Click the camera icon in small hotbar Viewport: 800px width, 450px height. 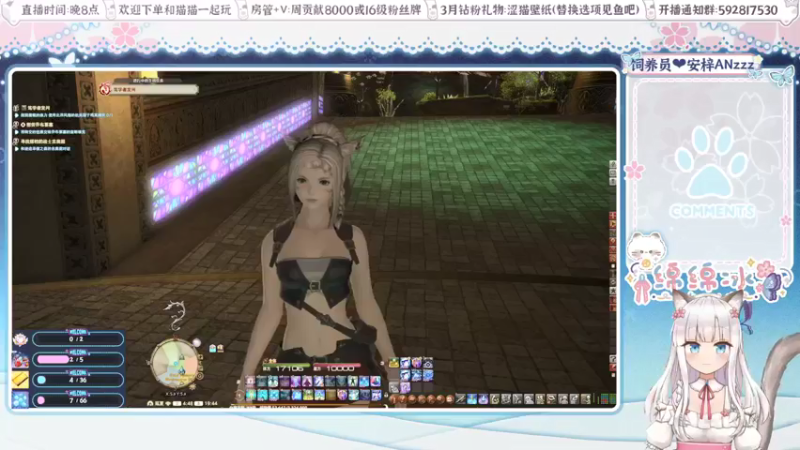click(428, 363)
